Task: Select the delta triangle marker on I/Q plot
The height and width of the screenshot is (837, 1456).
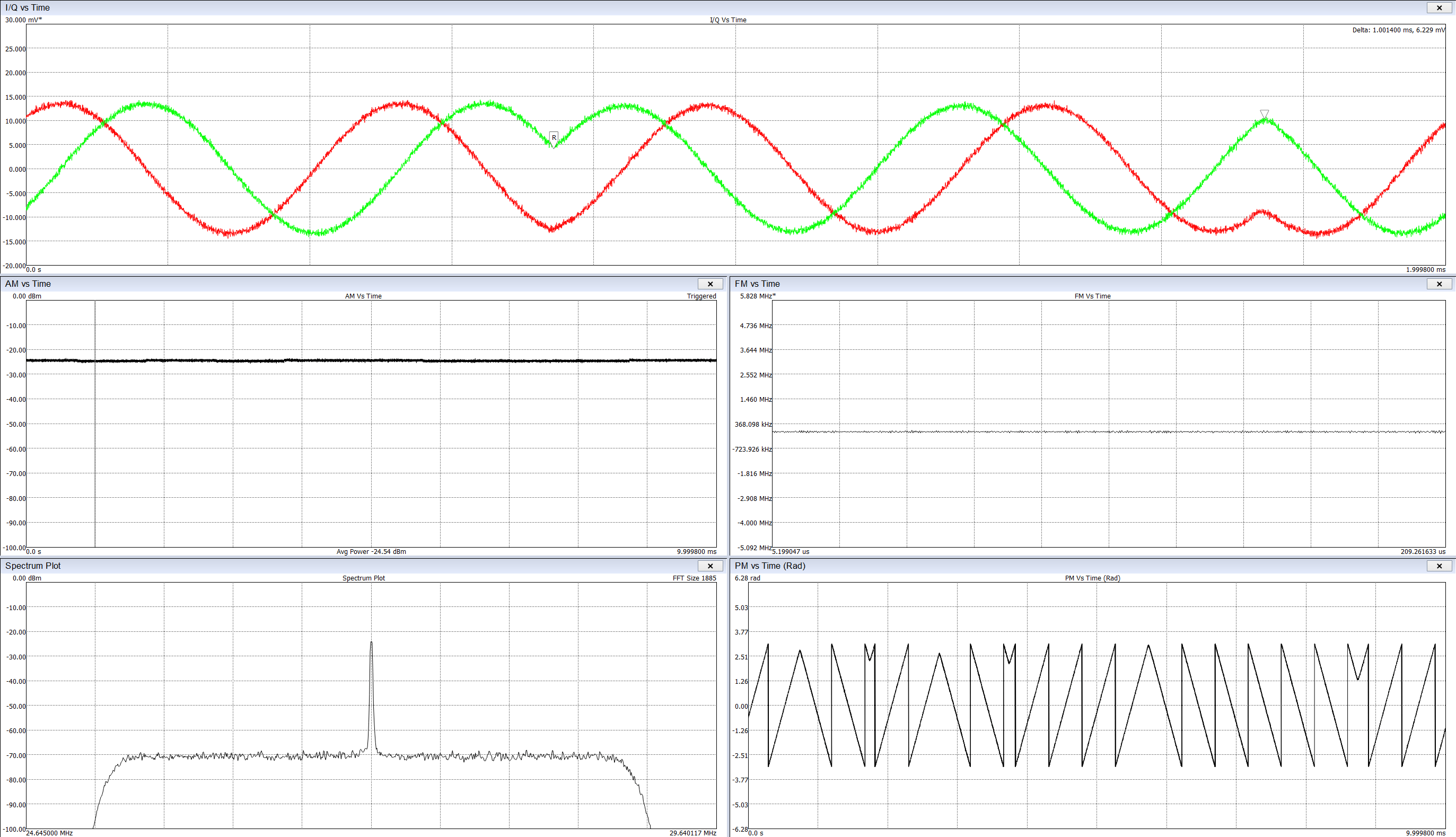Action: pyautogui.click(x=1265, y=114)
